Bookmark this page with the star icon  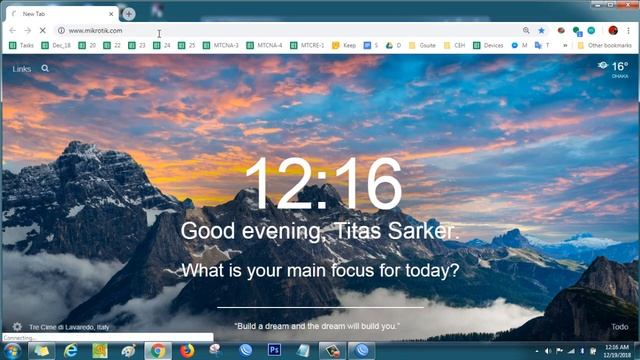point(541,30)
